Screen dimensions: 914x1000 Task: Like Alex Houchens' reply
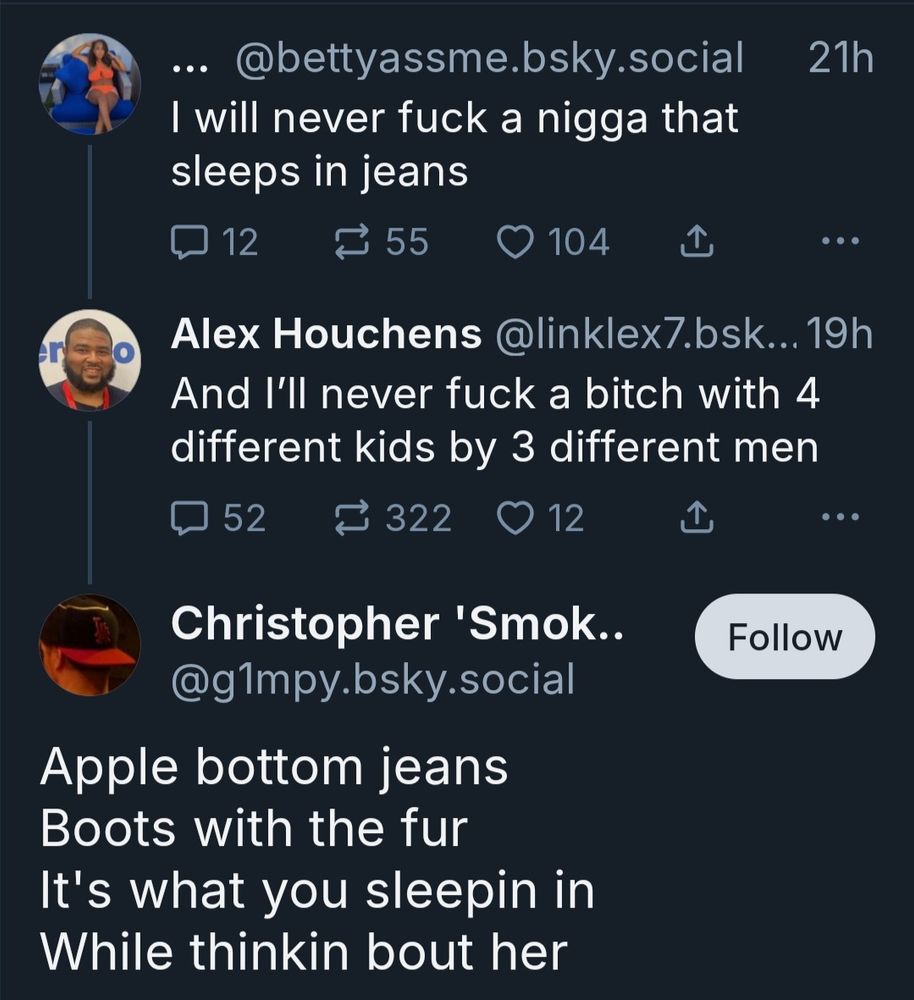click(x=514, y=516)
